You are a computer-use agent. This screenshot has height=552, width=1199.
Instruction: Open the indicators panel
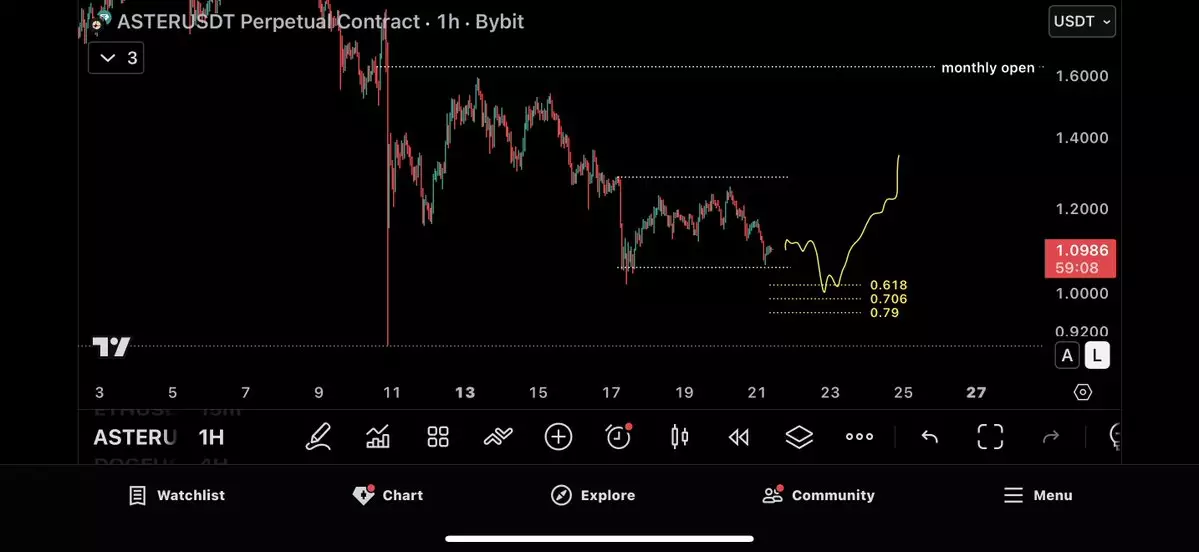[378, 437]
